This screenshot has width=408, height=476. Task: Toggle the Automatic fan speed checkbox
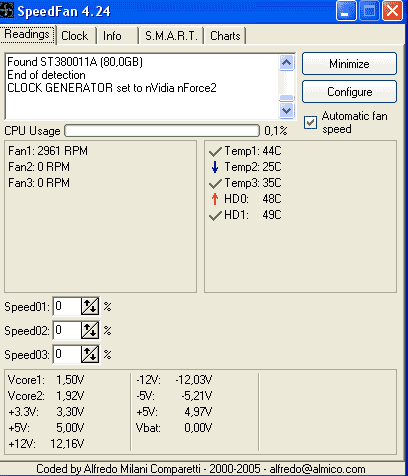click(310, 122)
